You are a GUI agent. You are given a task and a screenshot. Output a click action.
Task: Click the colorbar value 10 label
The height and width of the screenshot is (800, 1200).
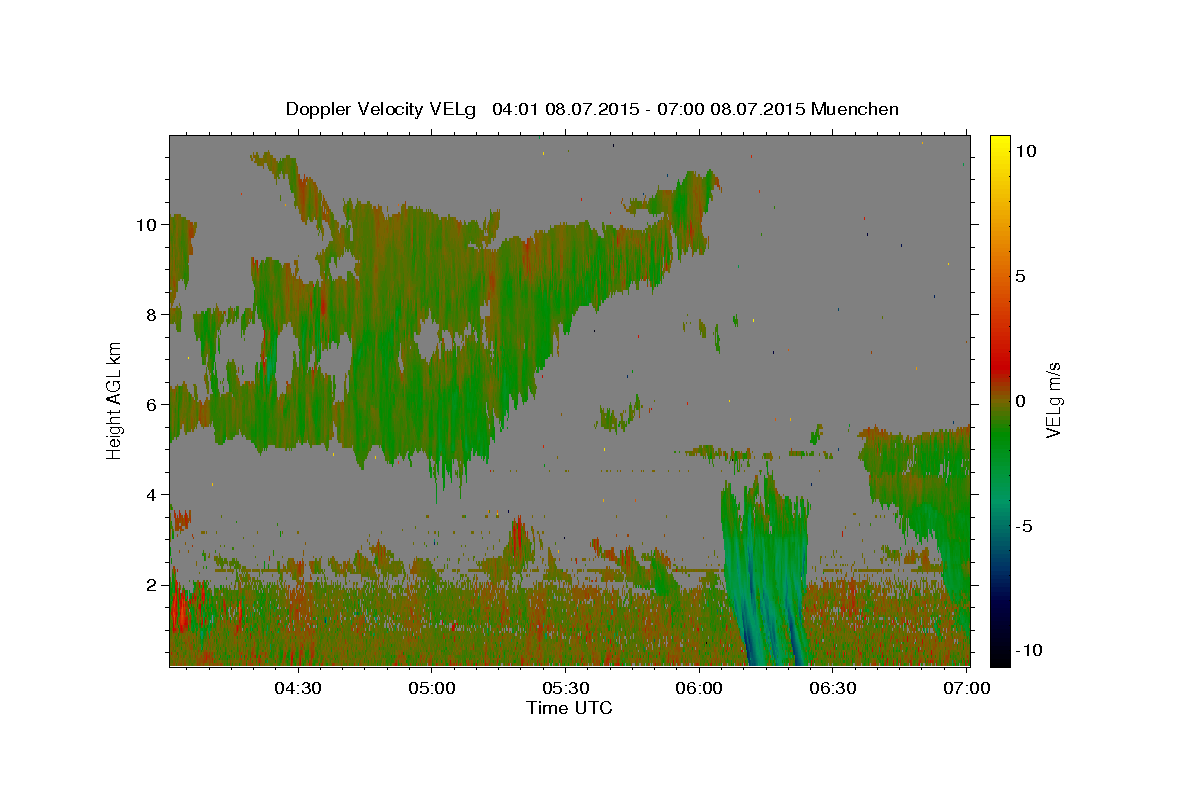pos(1025,151)
